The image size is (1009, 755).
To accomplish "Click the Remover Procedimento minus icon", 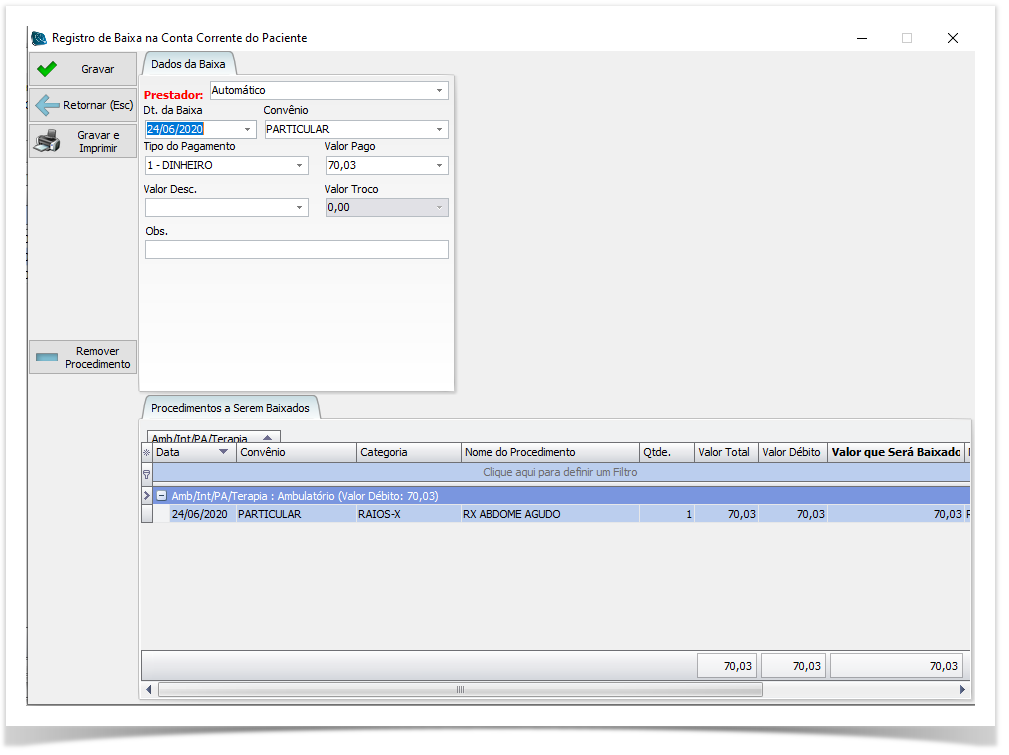I will 47,357.
